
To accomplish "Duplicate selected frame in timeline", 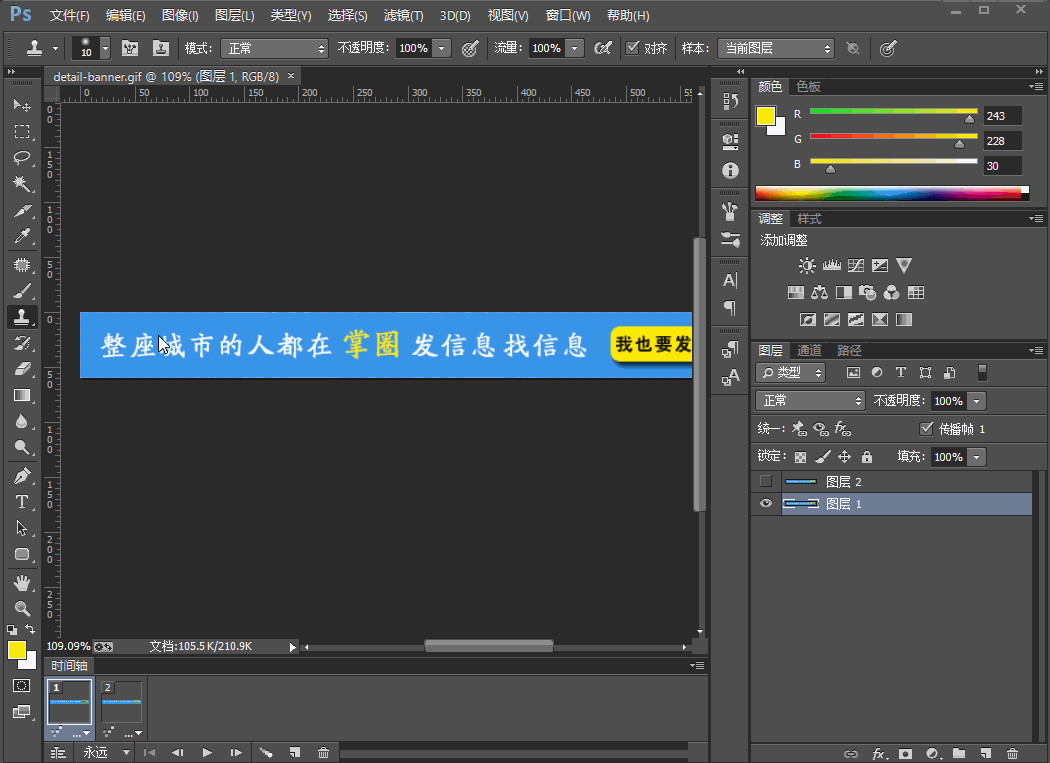I will (295, 752).
